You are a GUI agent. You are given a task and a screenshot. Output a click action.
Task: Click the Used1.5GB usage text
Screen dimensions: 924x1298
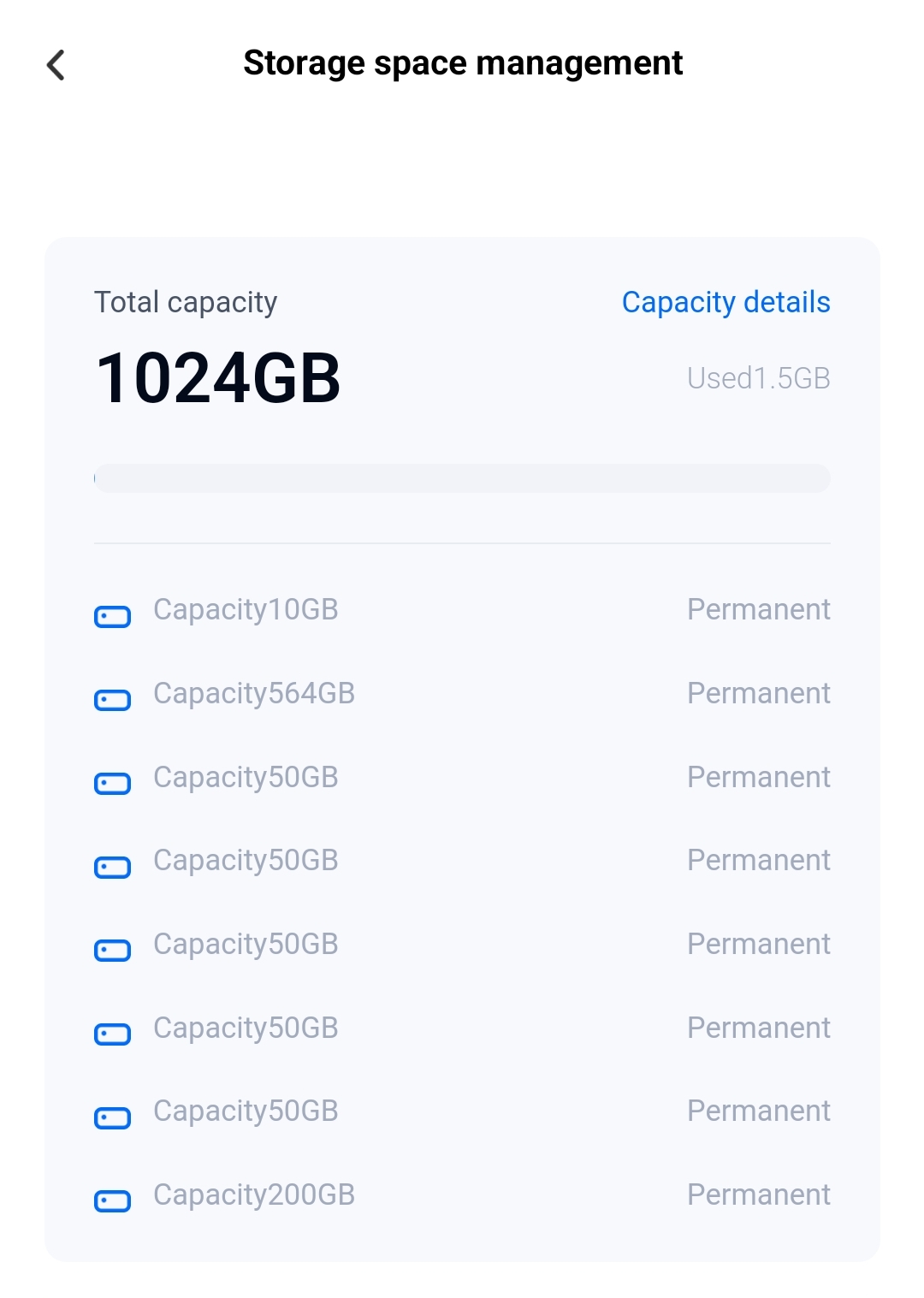click(758, 378)
